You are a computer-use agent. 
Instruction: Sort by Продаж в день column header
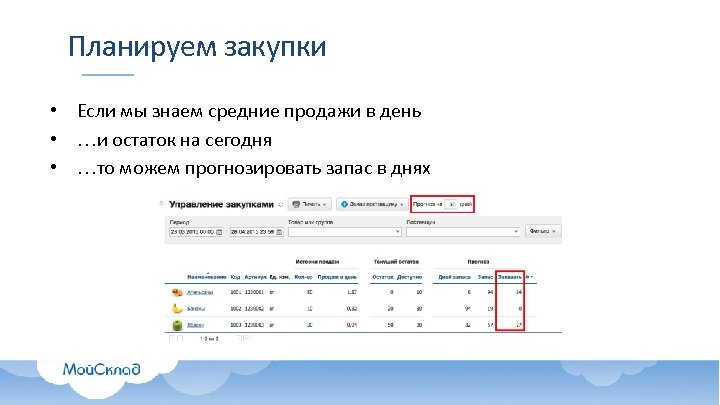337,277
